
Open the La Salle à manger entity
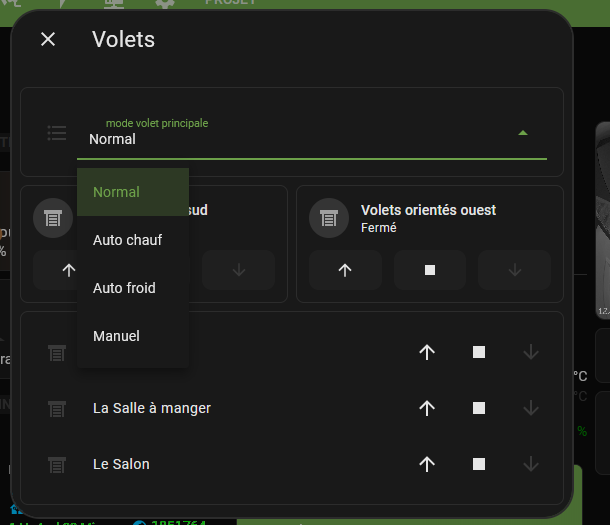[x=152, y=408]
